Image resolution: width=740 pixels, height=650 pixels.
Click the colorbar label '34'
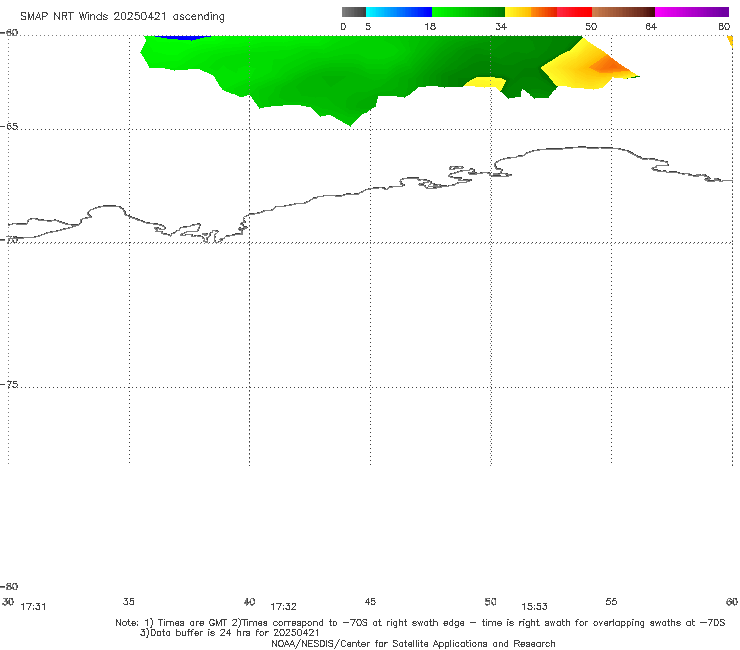pos(501,26)
